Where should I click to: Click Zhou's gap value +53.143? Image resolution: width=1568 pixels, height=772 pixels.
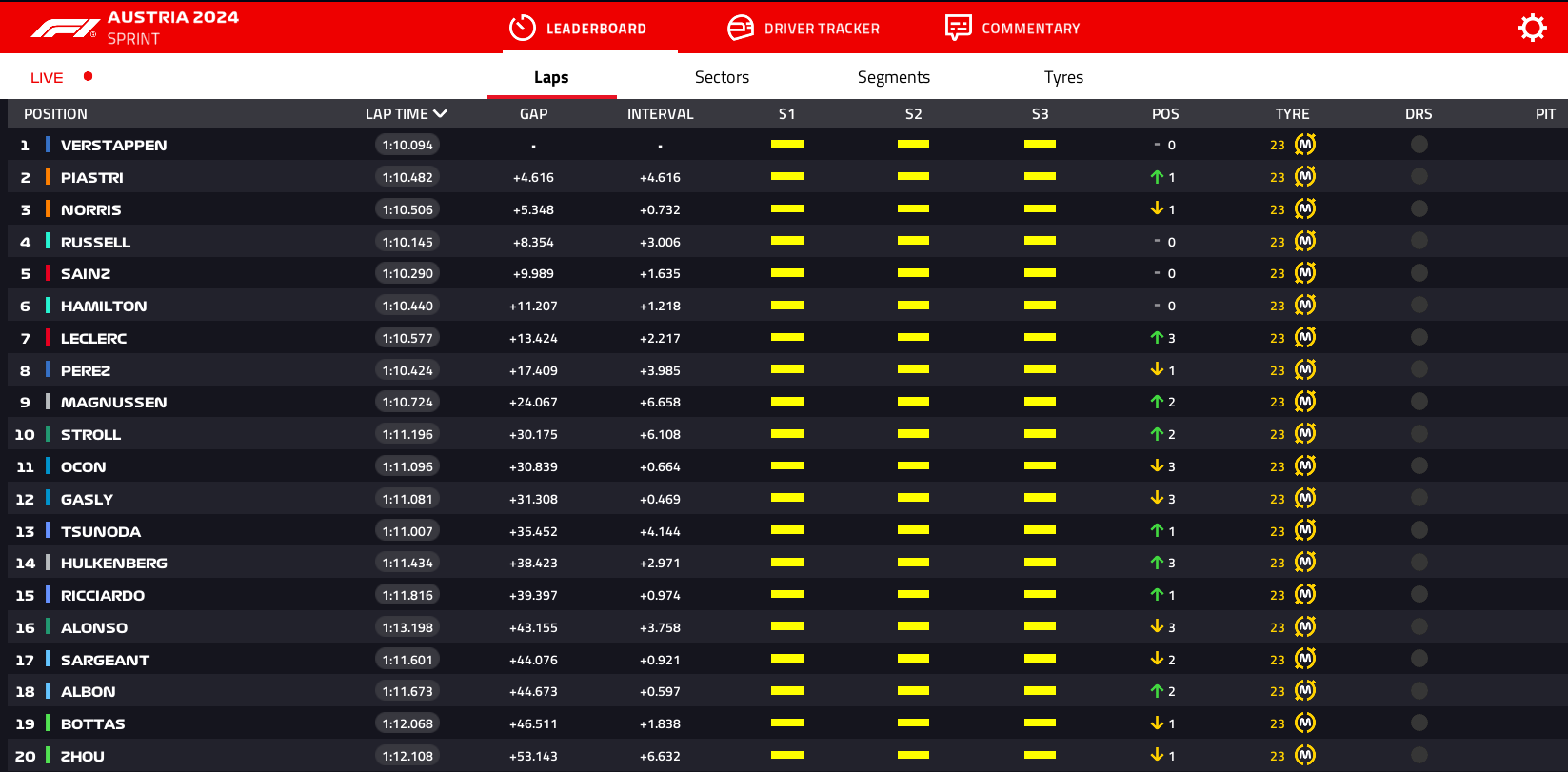pyautogui.click(x=533, y=756)
